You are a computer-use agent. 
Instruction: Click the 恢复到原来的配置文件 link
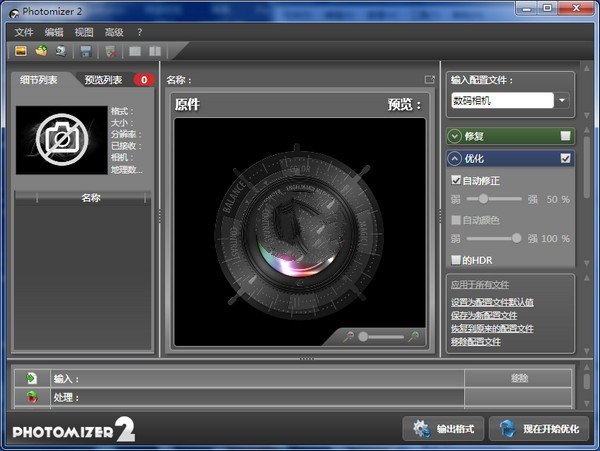492,328
